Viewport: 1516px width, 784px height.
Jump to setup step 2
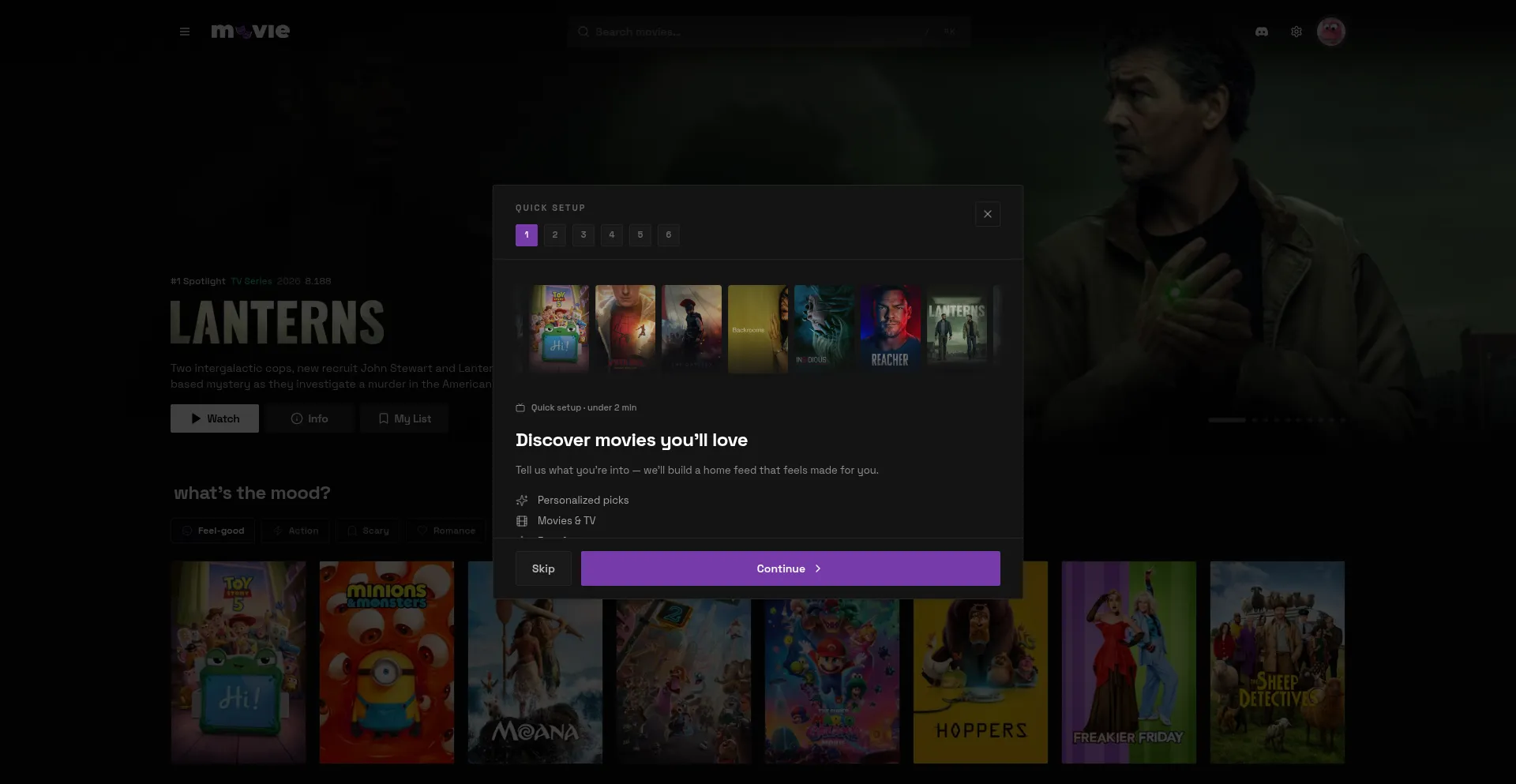point(555,235)
